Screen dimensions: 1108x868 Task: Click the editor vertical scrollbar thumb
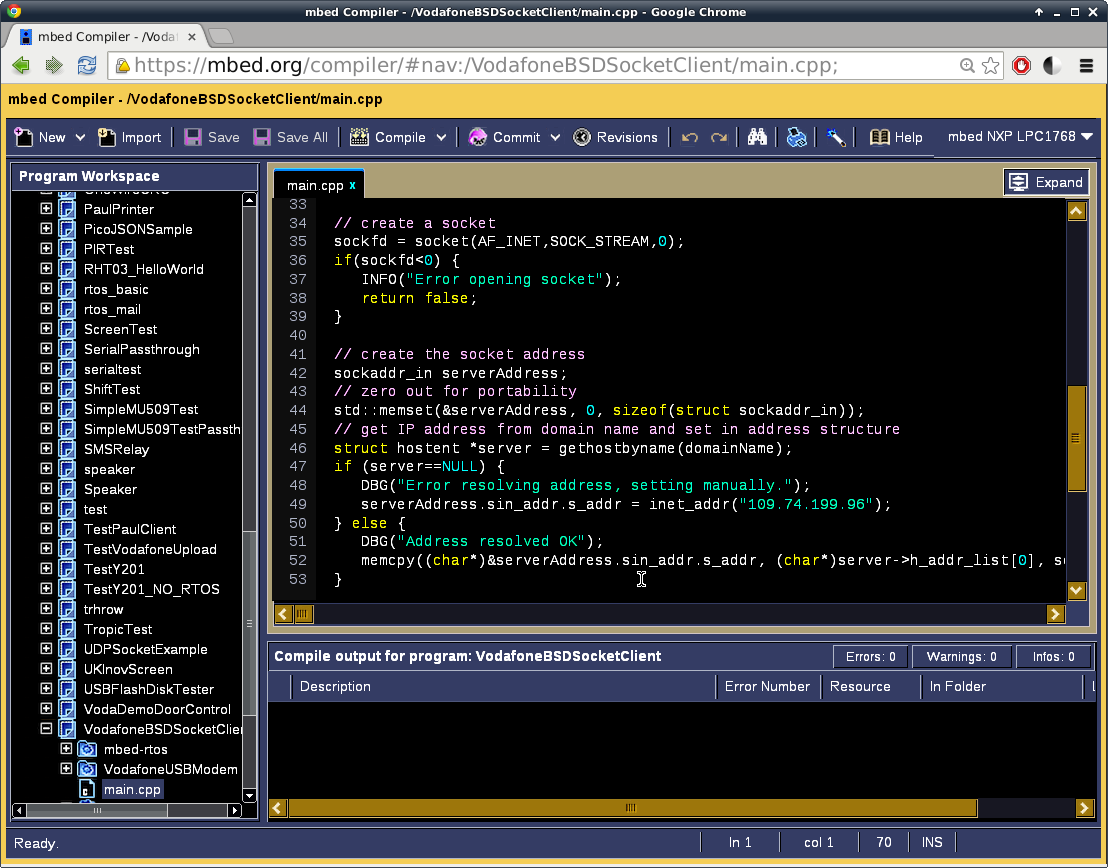1076,438
